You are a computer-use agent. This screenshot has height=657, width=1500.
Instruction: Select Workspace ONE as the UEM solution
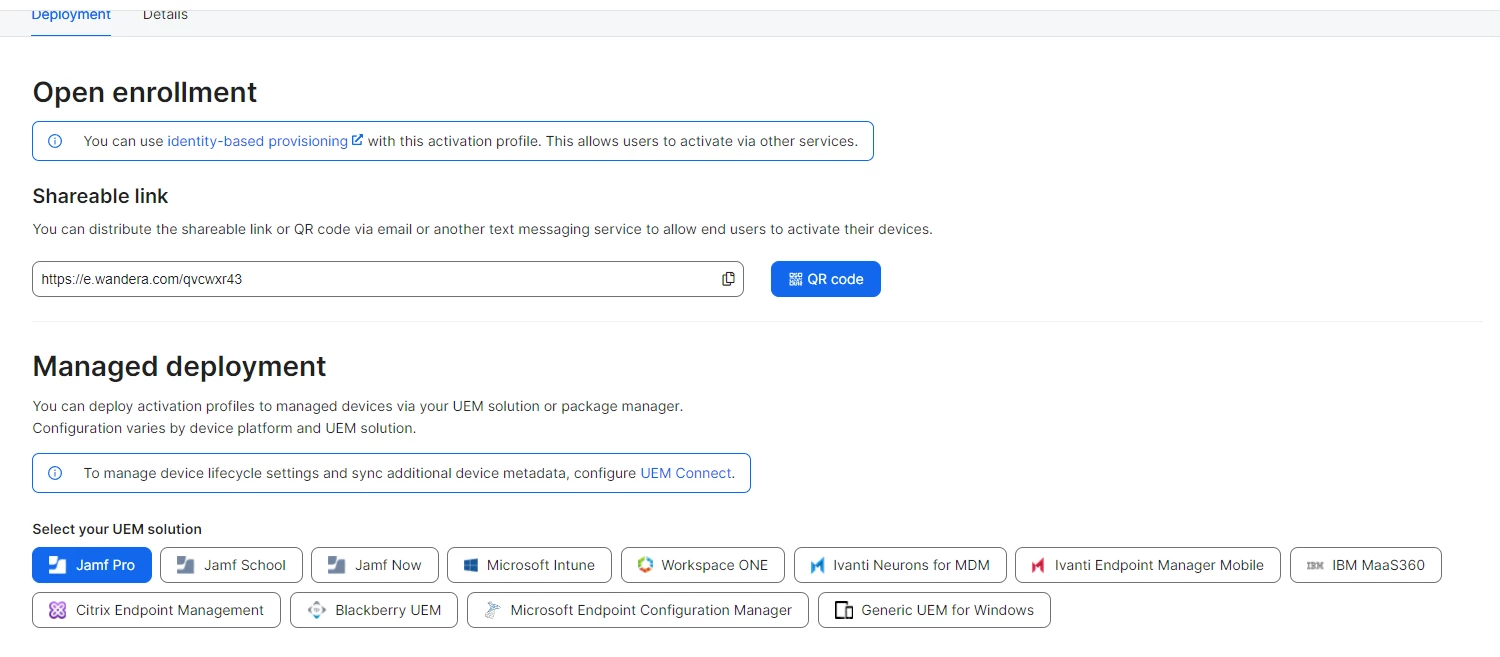[703, 565]
